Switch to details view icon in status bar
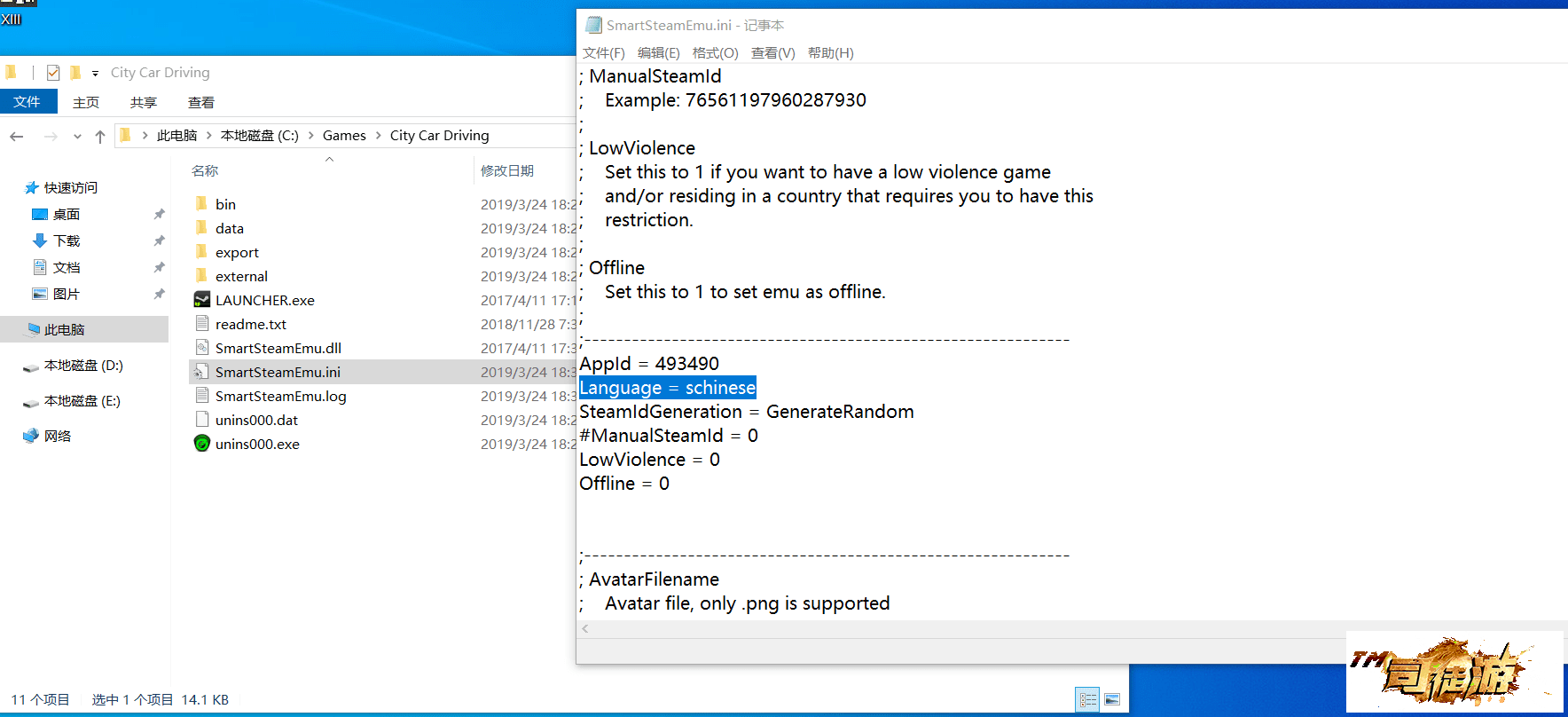Screen dimensions: 1568x717 coord(1087,699)
